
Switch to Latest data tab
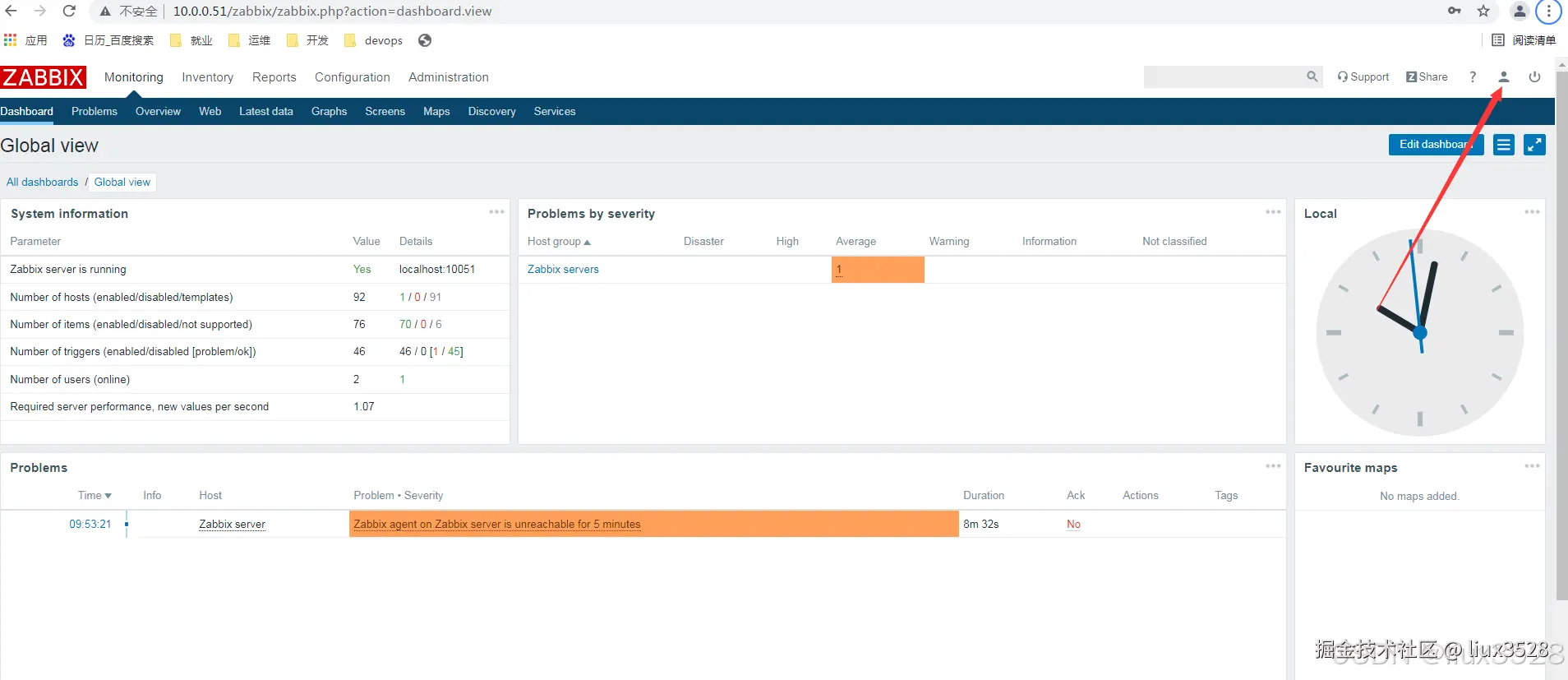(266, 111)
